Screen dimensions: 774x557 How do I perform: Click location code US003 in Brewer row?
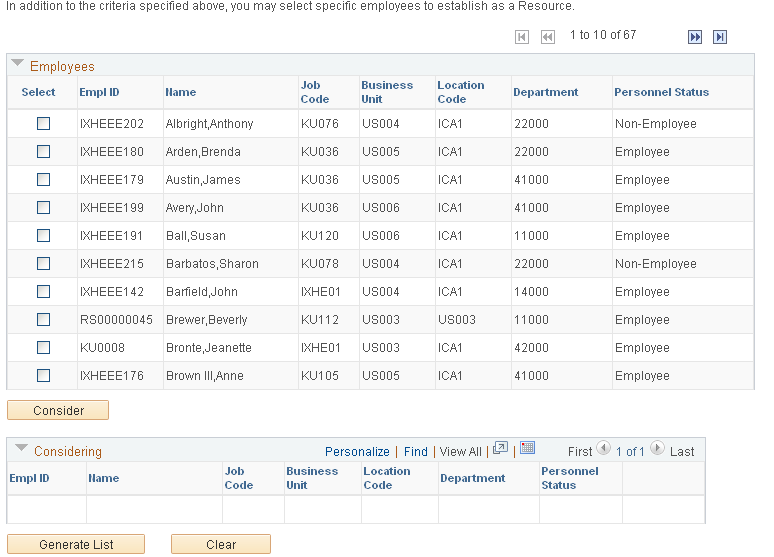(x=457, y=320)
